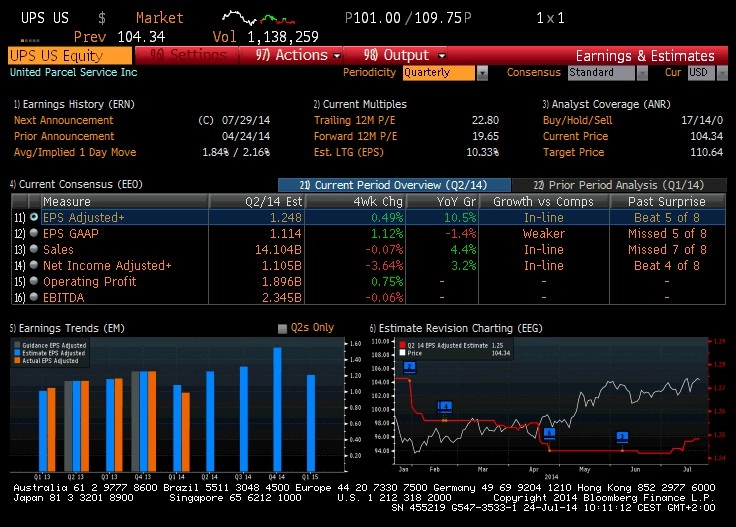Screen dimensions: 736x527
Task: Click the Q2/14 Est column header
Action: pyautogui.click(x=257, y=201)
